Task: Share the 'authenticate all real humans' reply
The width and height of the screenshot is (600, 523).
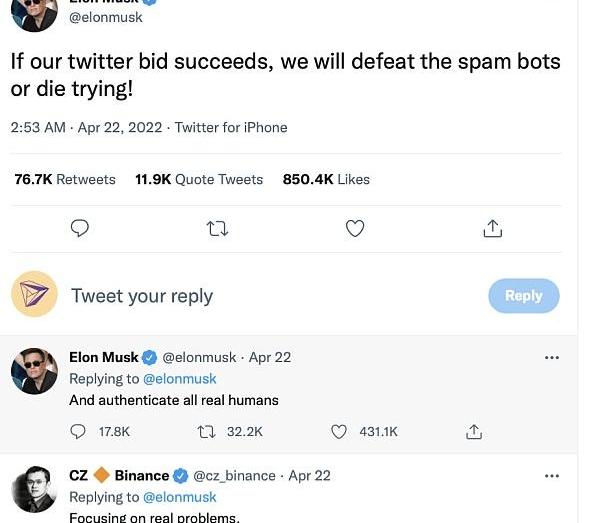Action: click(x=474, y=432)
